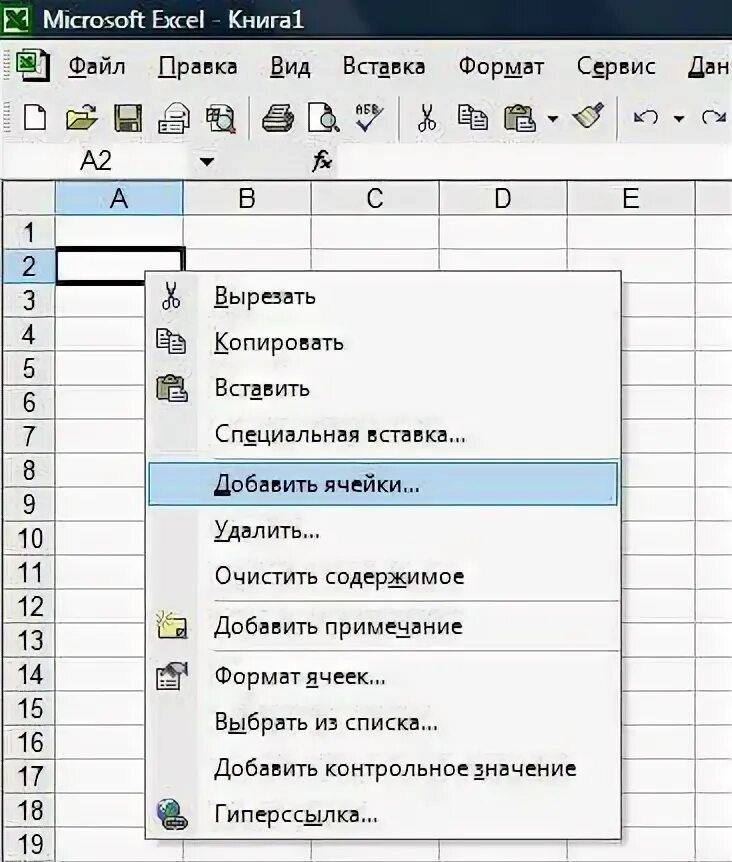
Task: Select column E header
Action: 631,198
